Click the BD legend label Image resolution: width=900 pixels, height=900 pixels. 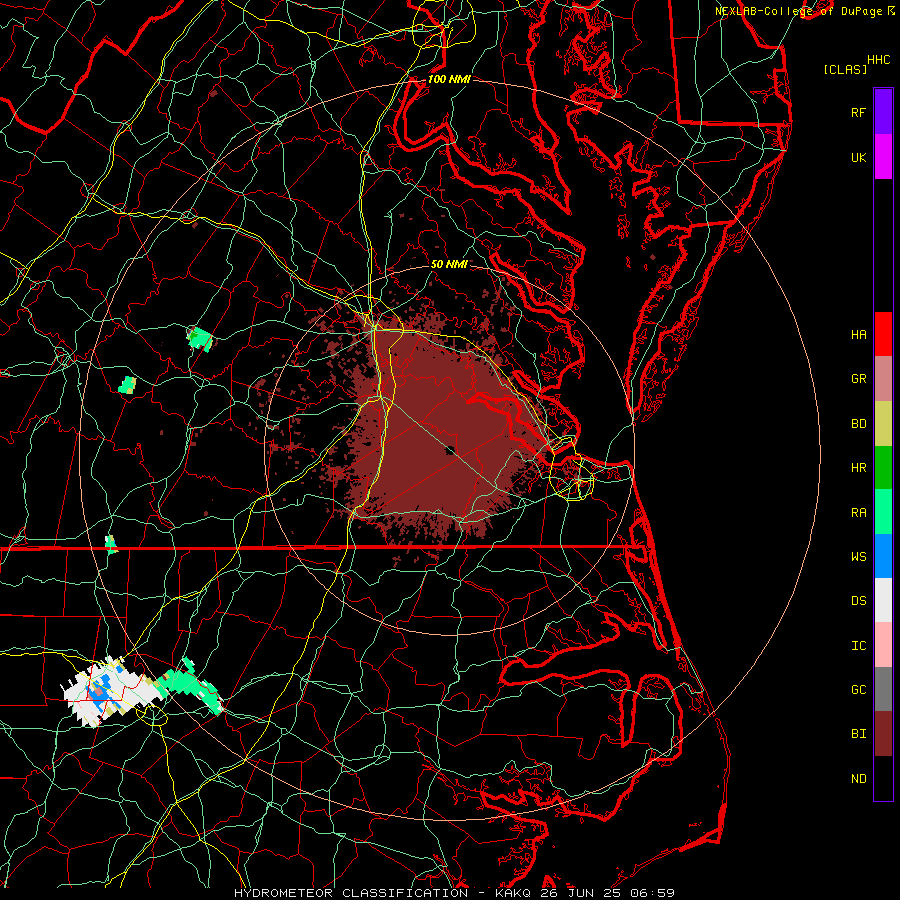858,424
